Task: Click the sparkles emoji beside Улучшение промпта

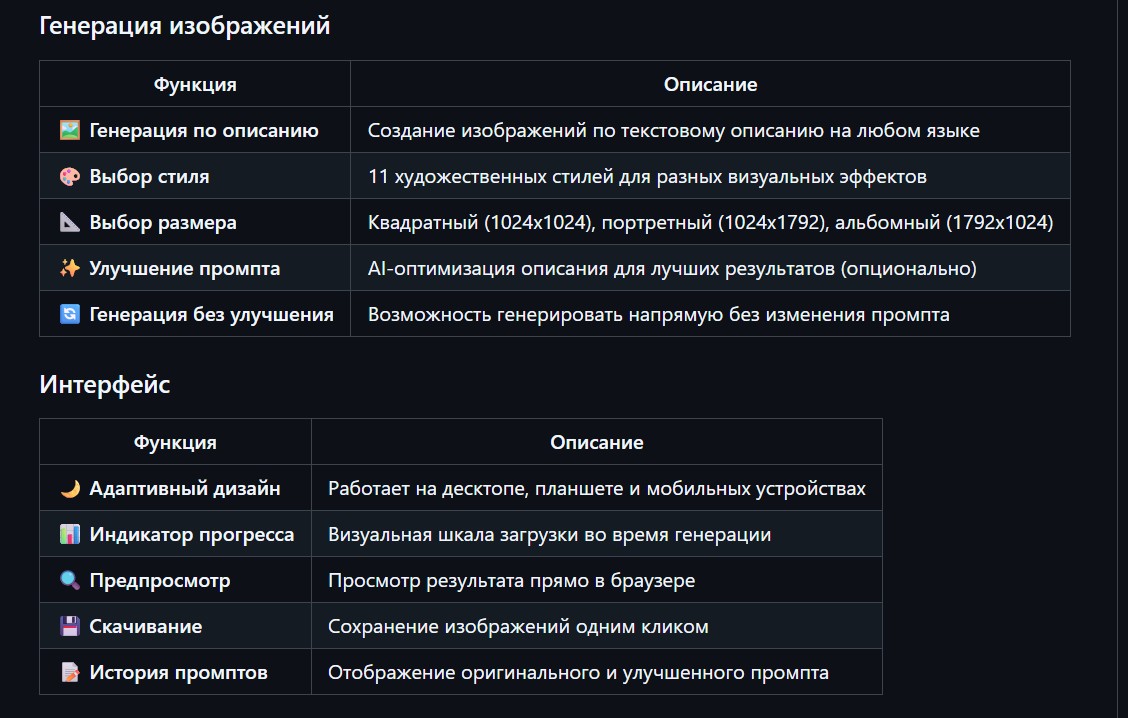Action: click(69, 268)
